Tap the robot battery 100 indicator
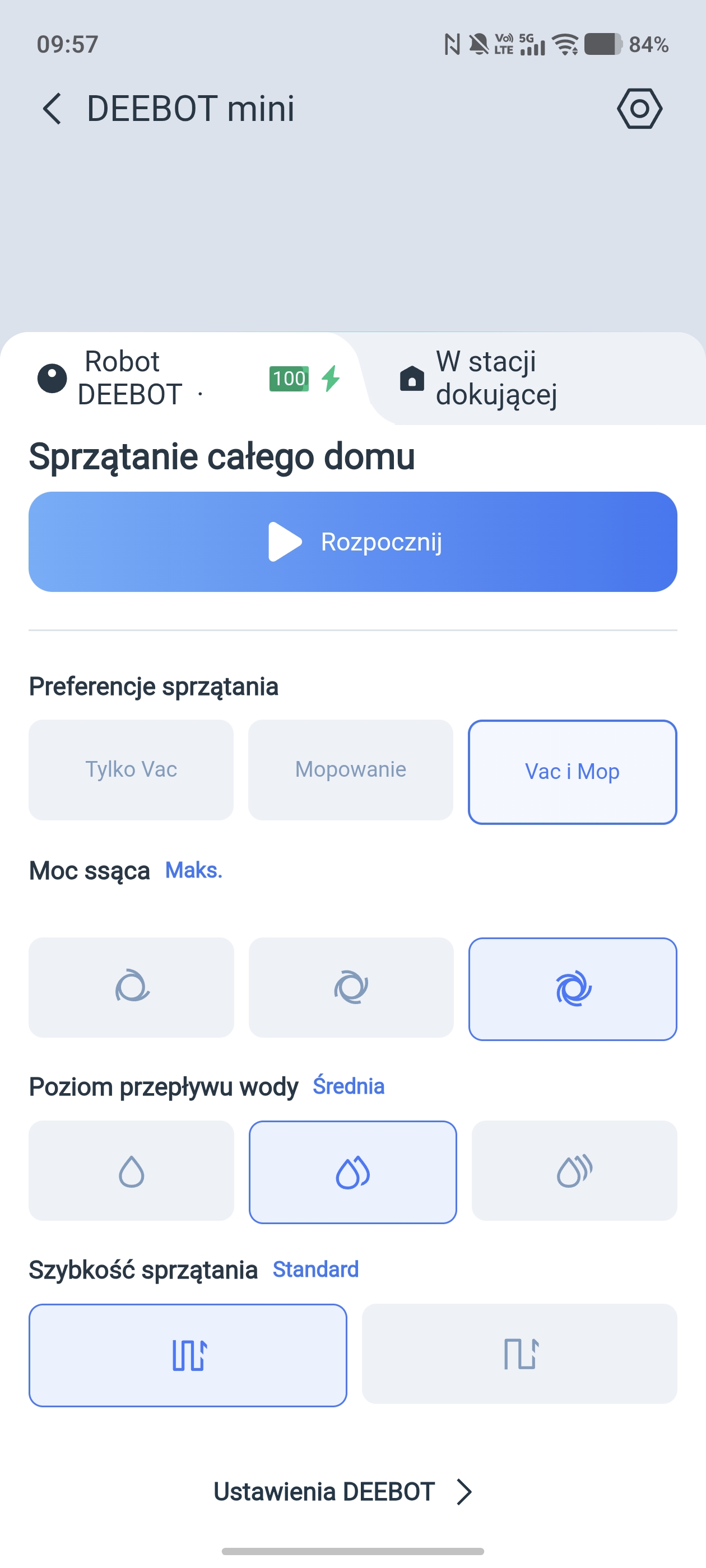 pyautogui.click(x=289, y=379)
